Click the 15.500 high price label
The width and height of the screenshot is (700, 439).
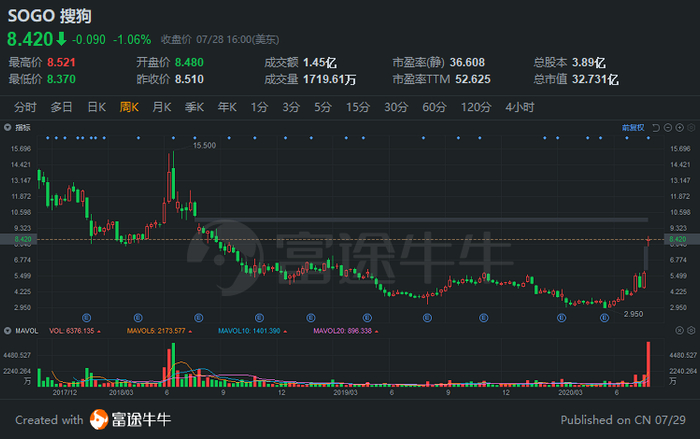pos(204,146)
